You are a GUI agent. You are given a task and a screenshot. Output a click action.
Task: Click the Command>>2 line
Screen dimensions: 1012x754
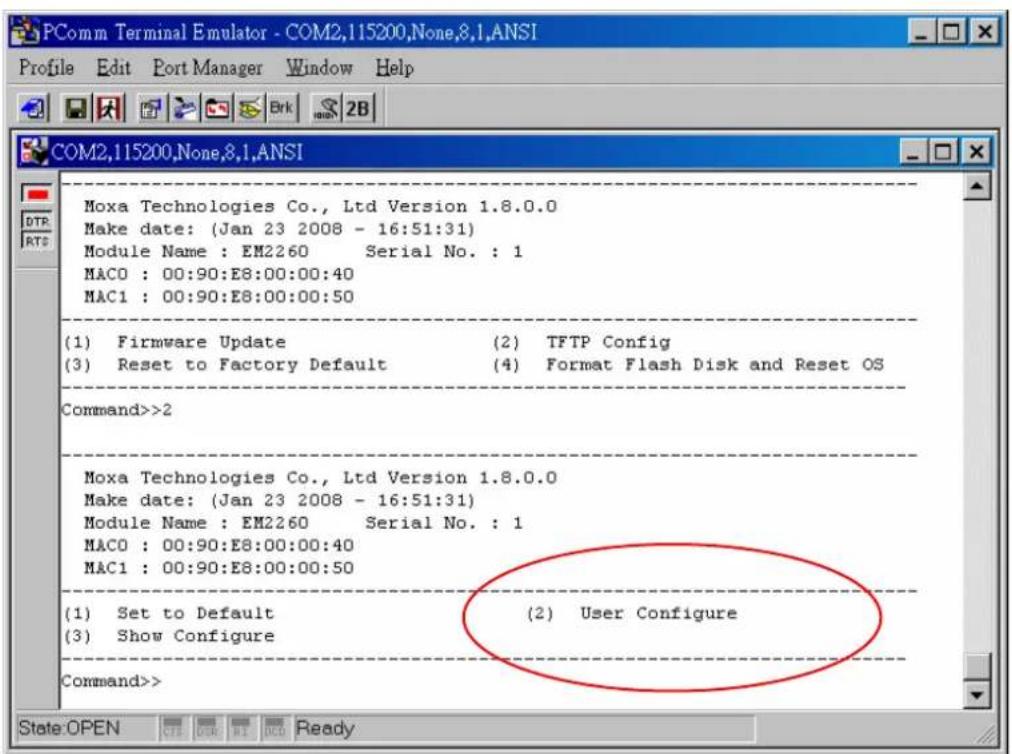(116, 410)
